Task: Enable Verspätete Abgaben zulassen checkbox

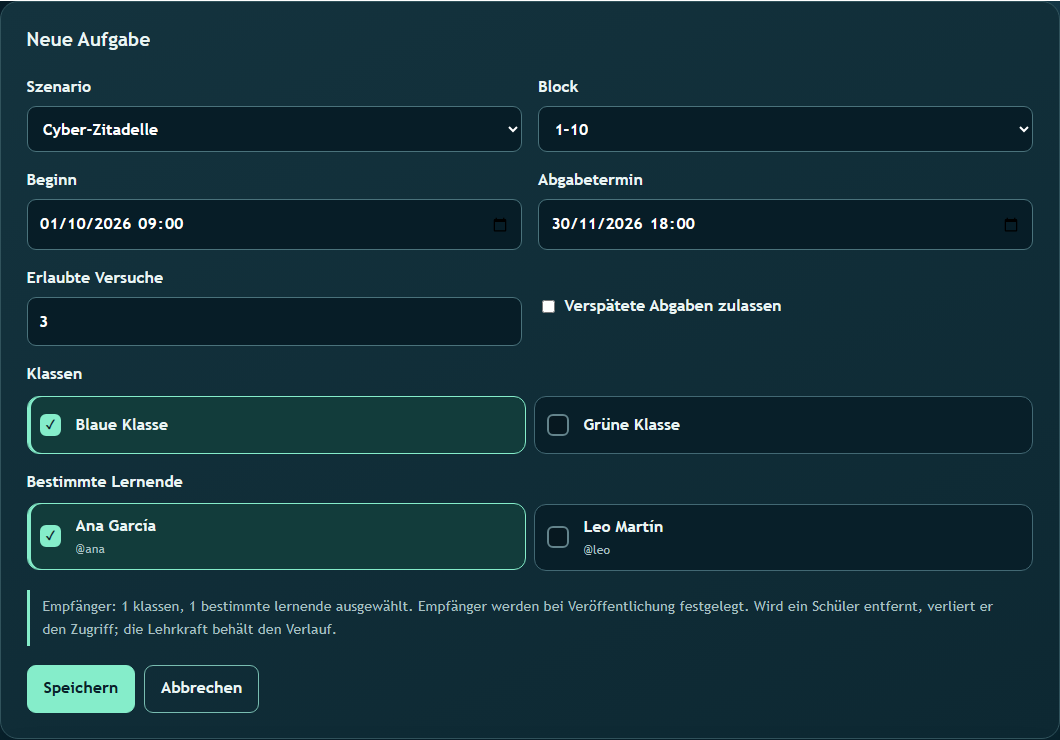Action: [x=548, y=306]
